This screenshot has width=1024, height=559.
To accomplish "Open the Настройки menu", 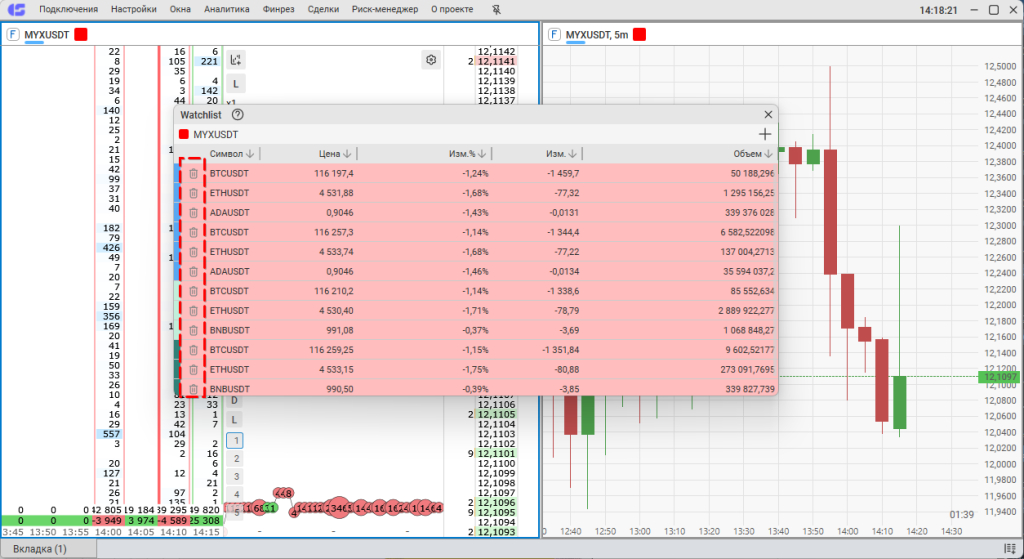I will click(134, 10).
